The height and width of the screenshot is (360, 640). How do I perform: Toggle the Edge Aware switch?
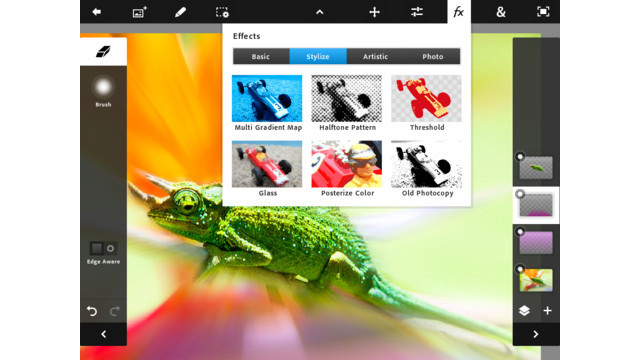[x=103, y=248]
